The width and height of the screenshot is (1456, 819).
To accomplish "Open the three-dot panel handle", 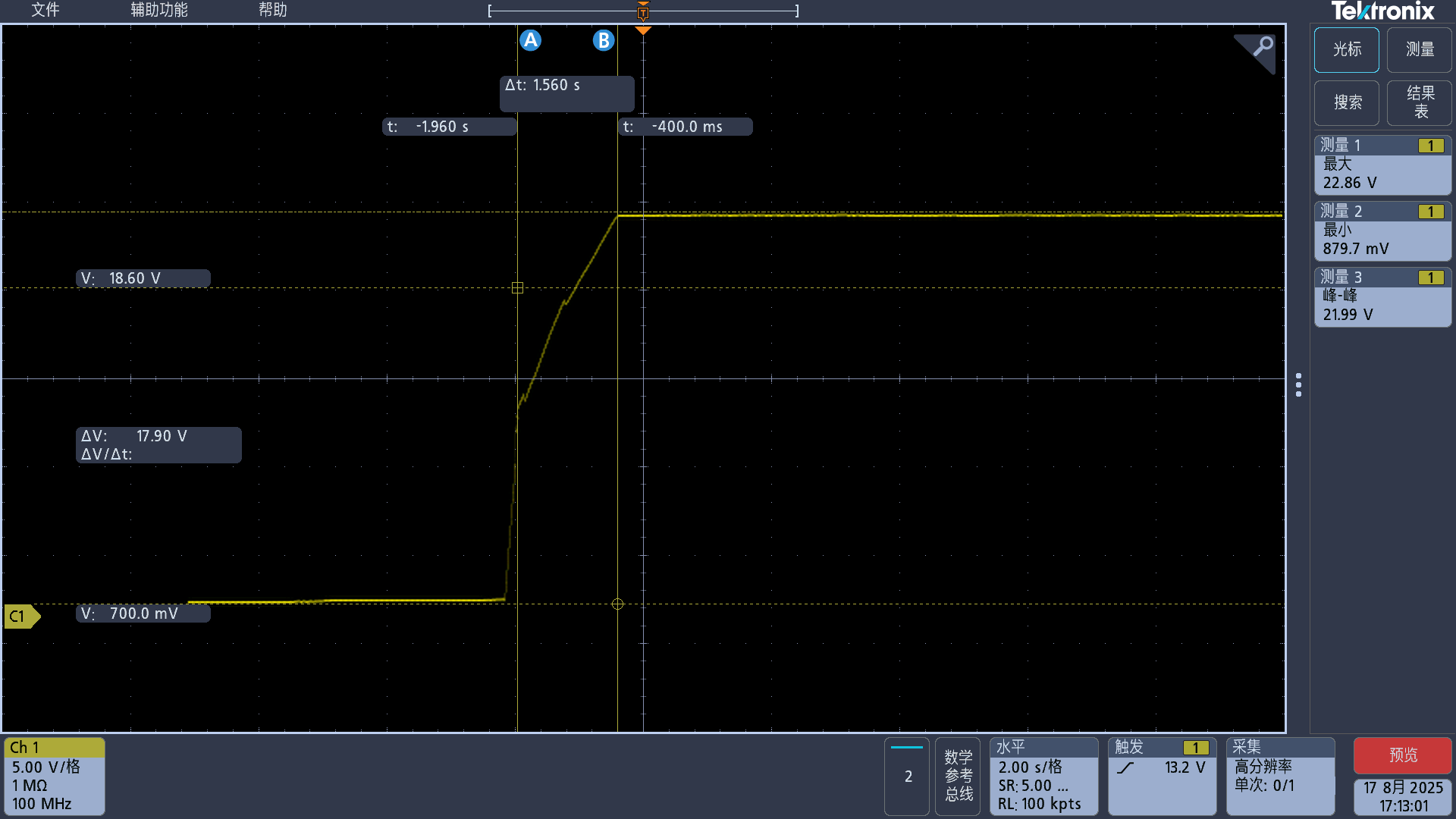I will tap(1298, 384).
